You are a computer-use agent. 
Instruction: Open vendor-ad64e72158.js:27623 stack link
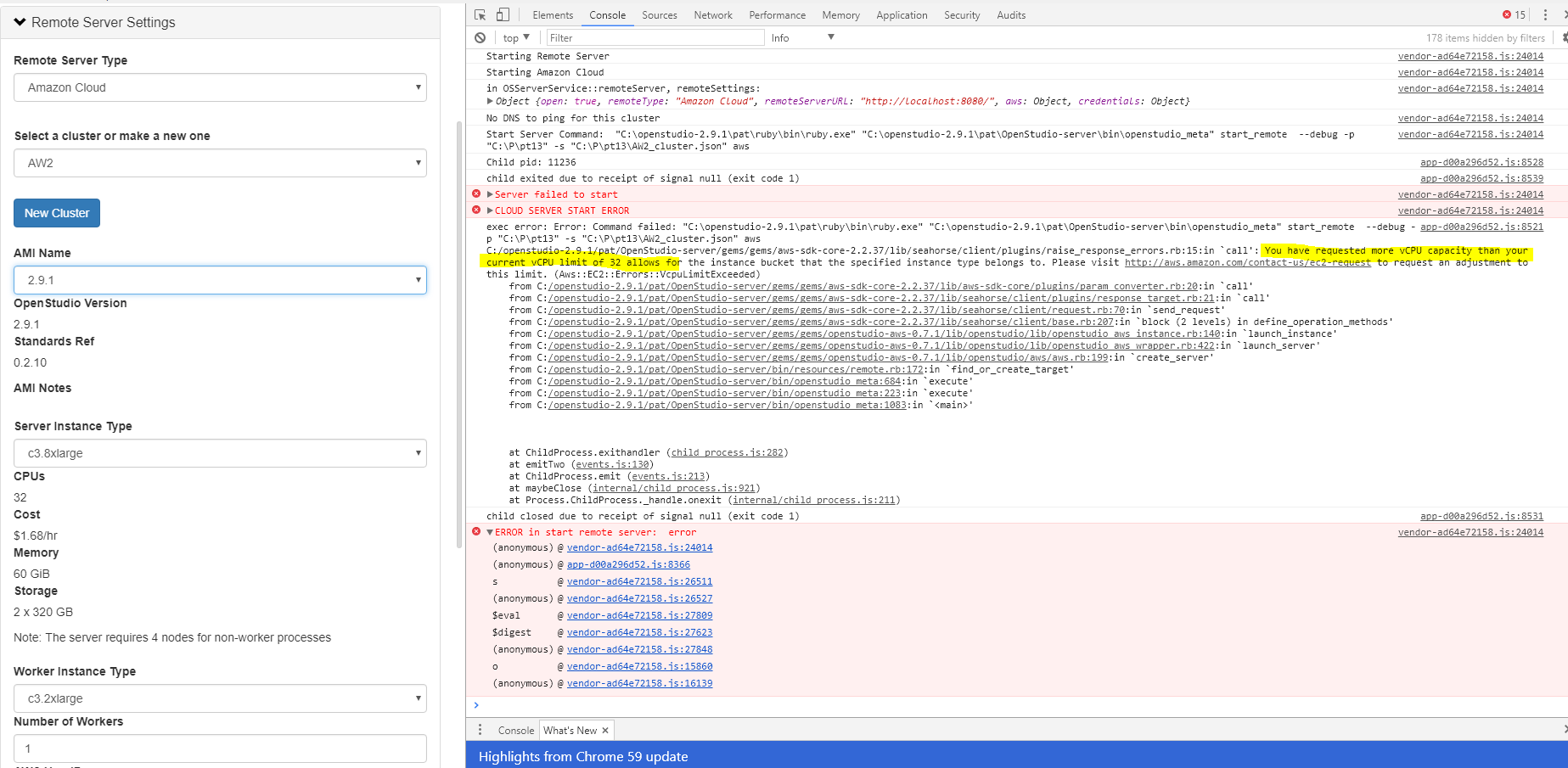pyautogui.click(x=640, y=632)
